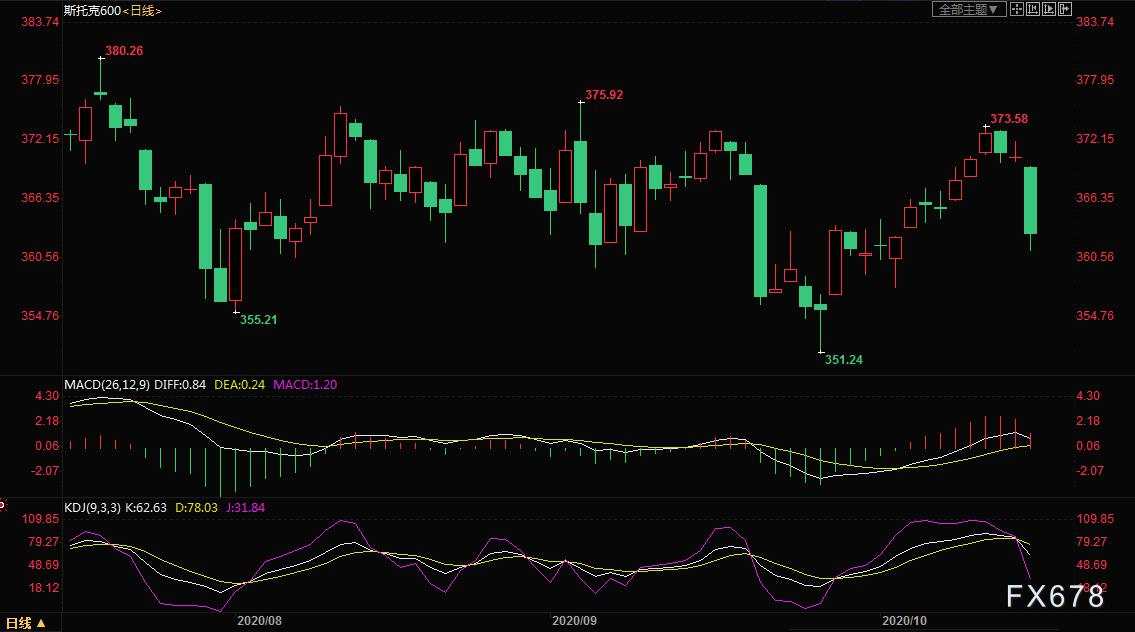Toggle the crosshair cursor icon
This screenshot has height=632, width=1135.
click(x=1016, y=9)
